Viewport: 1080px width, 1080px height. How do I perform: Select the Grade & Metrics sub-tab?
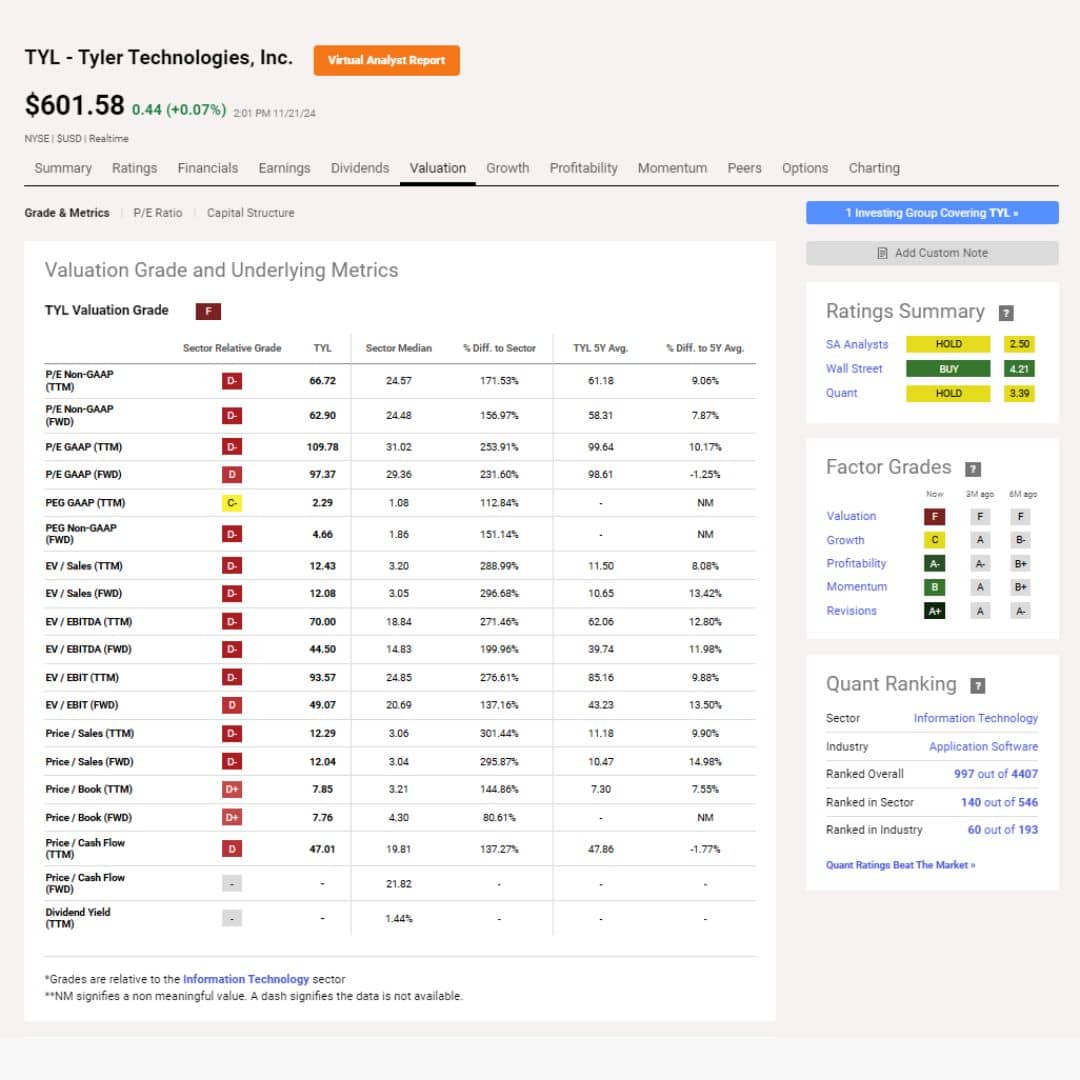click(67, 213)
